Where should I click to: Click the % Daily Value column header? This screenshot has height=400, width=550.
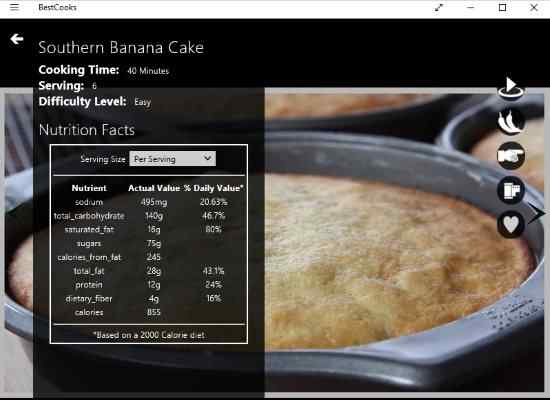point(213,188)
